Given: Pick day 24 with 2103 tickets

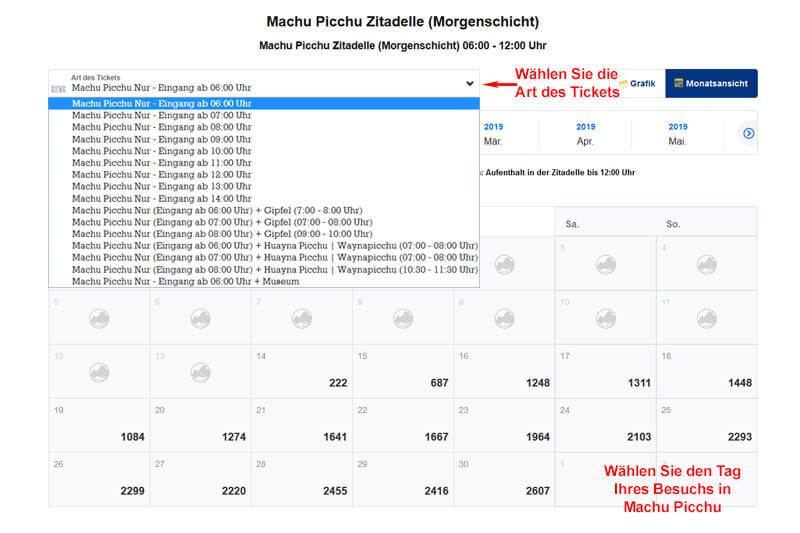Looking at the screenshot, I should (606, 425).
